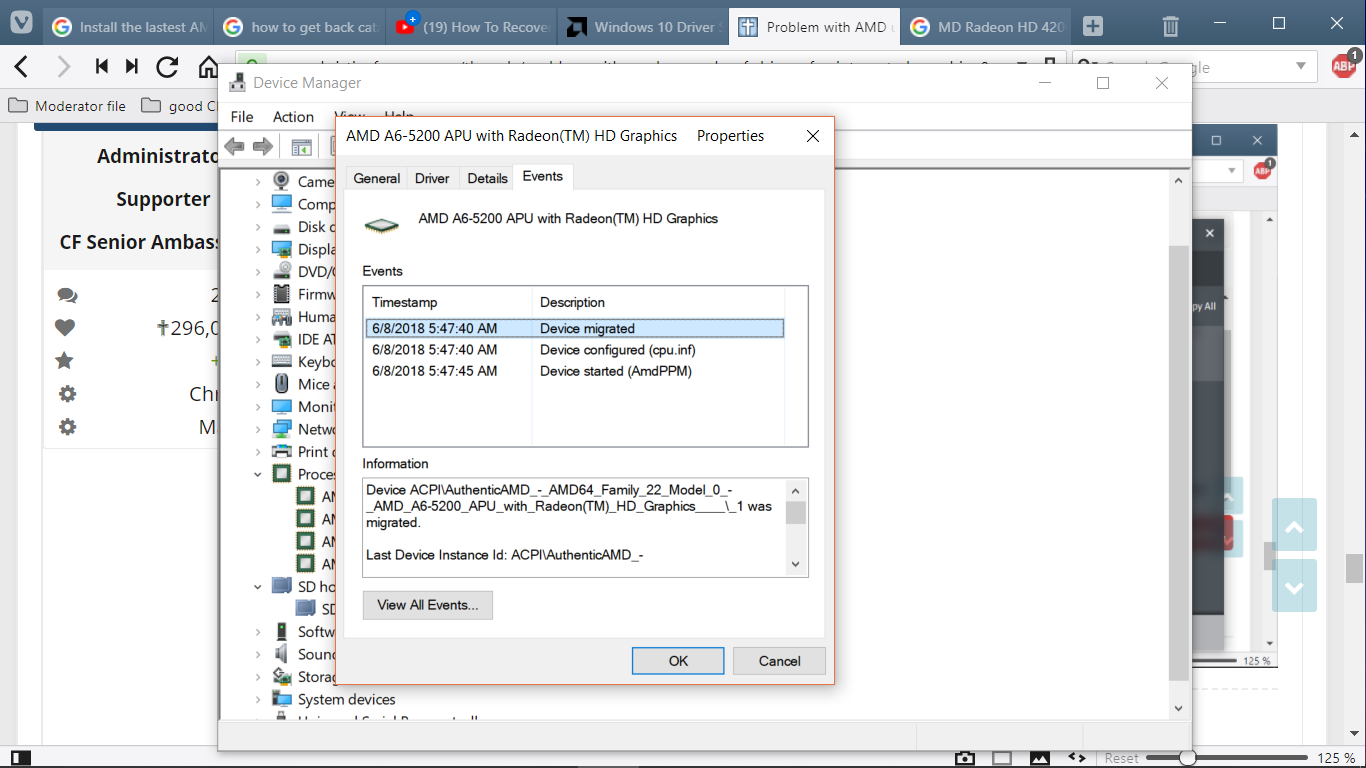Click the page zoom slider handle
This screenshot has width=1366, height=768.
tap(1187, 758)
